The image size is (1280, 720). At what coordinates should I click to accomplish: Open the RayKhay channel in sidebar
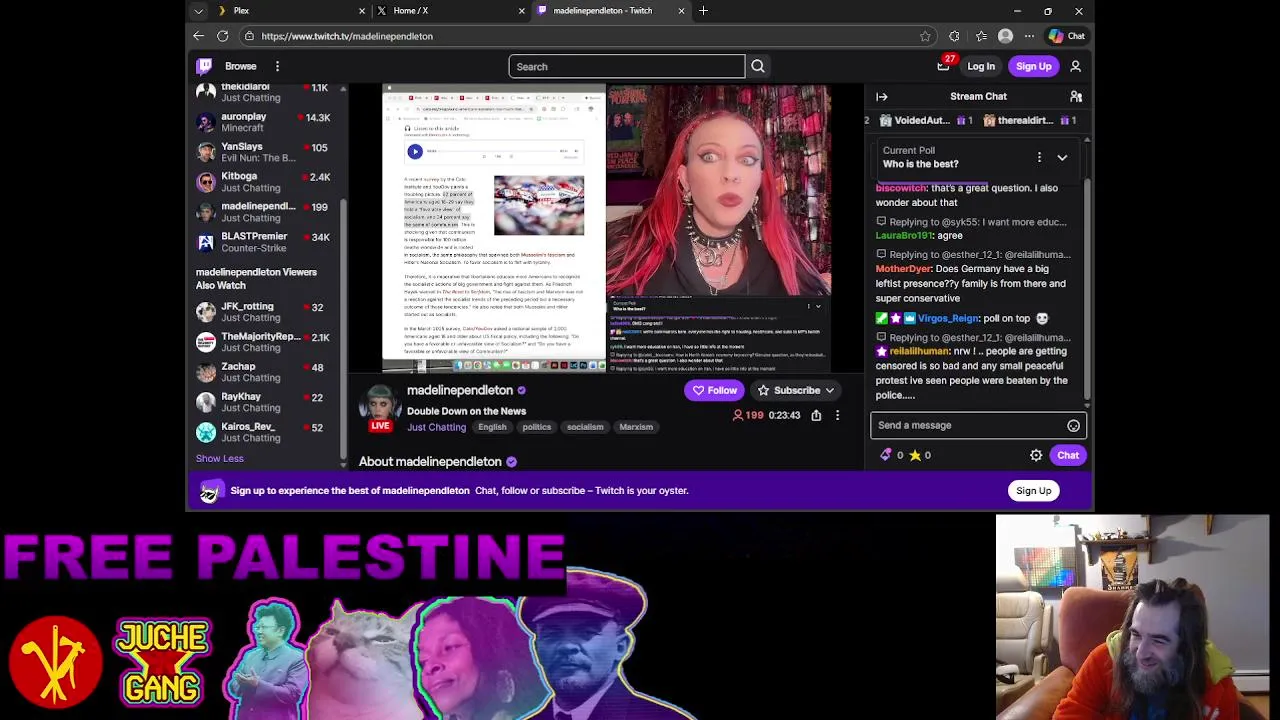click(264, 402)
